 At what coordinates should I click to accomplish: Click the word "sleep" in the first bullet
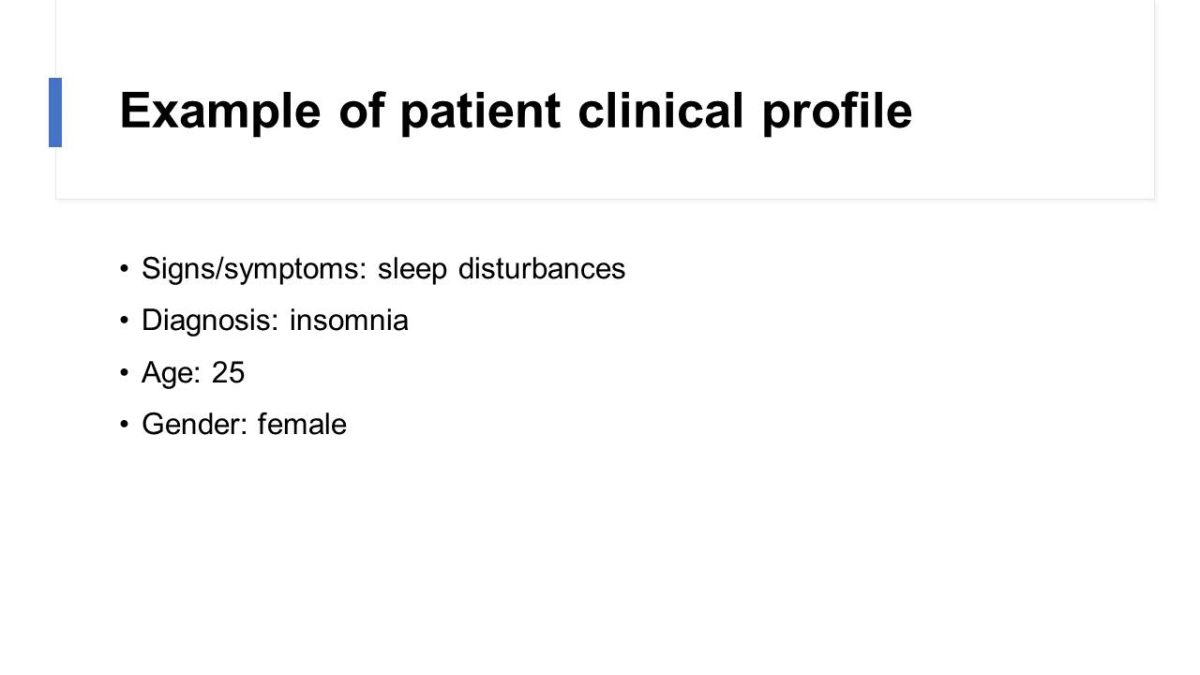pyautogui.click(x=412, y=269)
